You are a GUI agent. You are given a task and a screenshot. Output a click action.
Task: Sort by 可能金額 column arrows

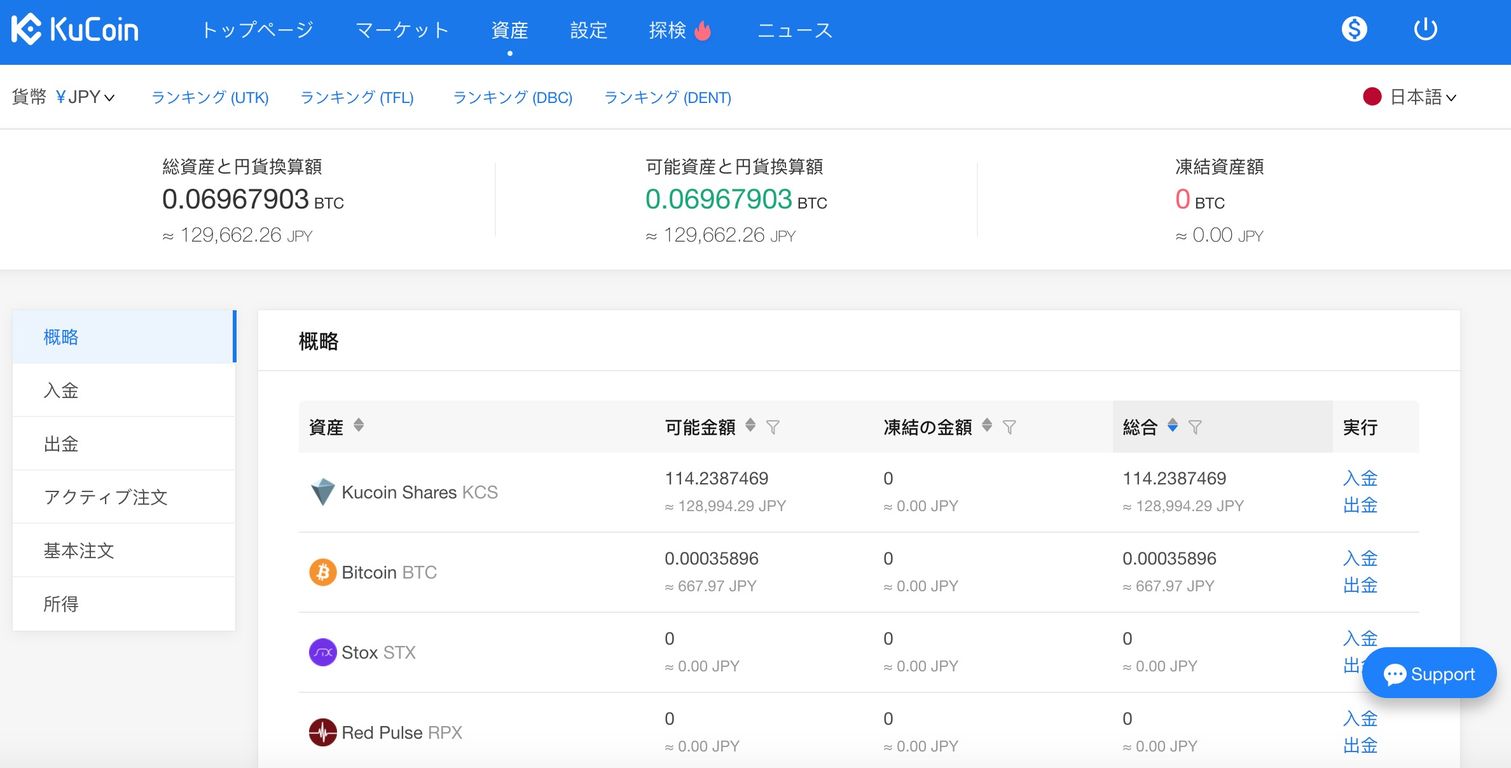[x=750, y=425]
